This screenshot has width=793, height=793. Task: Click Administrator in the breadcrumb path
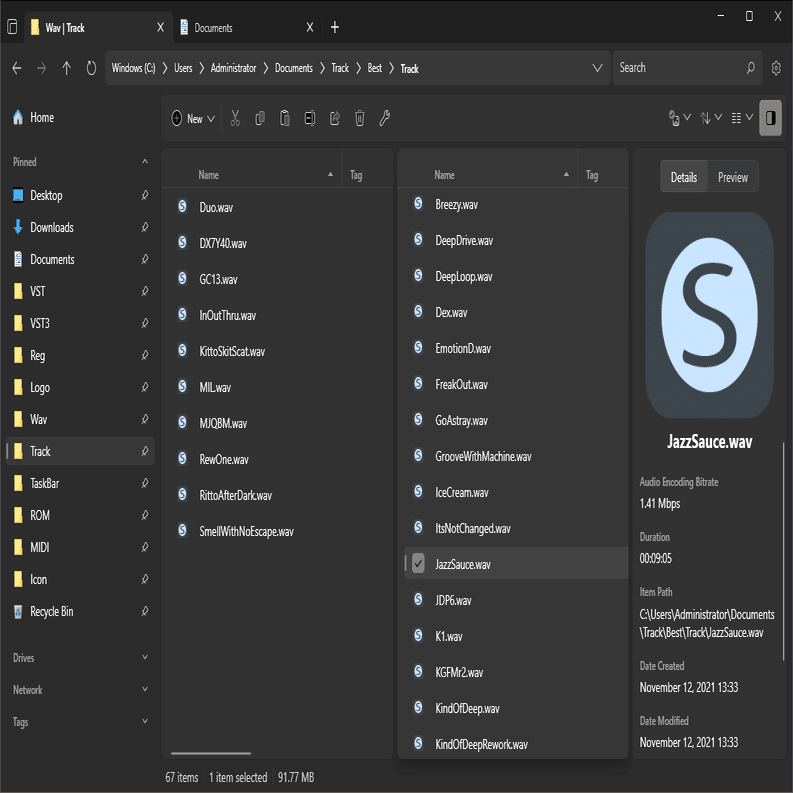233,68
